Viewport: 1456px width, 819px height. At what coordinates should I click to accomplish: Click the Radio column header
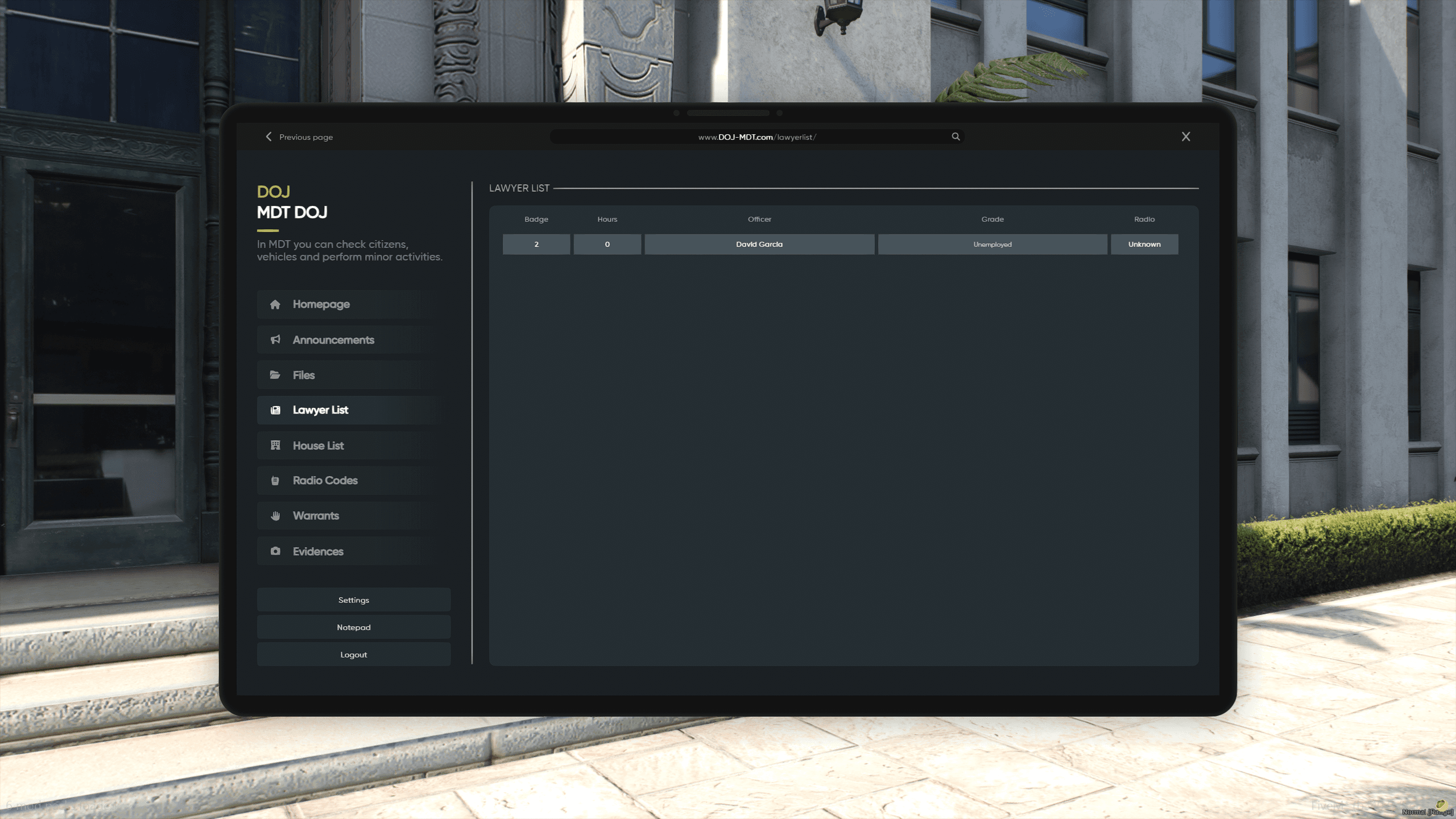[1144, 219]
